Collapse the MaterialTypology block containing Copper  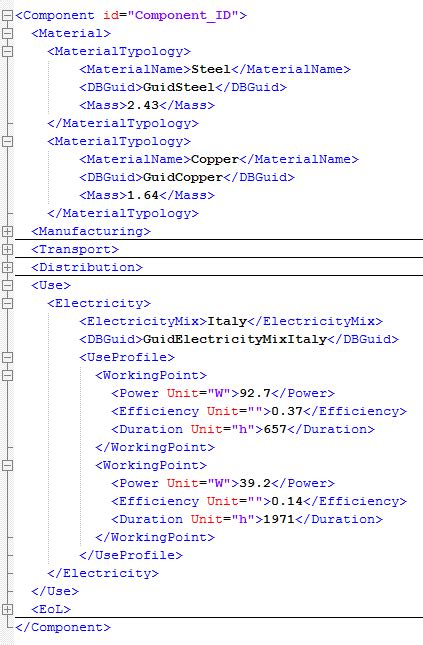7,142
